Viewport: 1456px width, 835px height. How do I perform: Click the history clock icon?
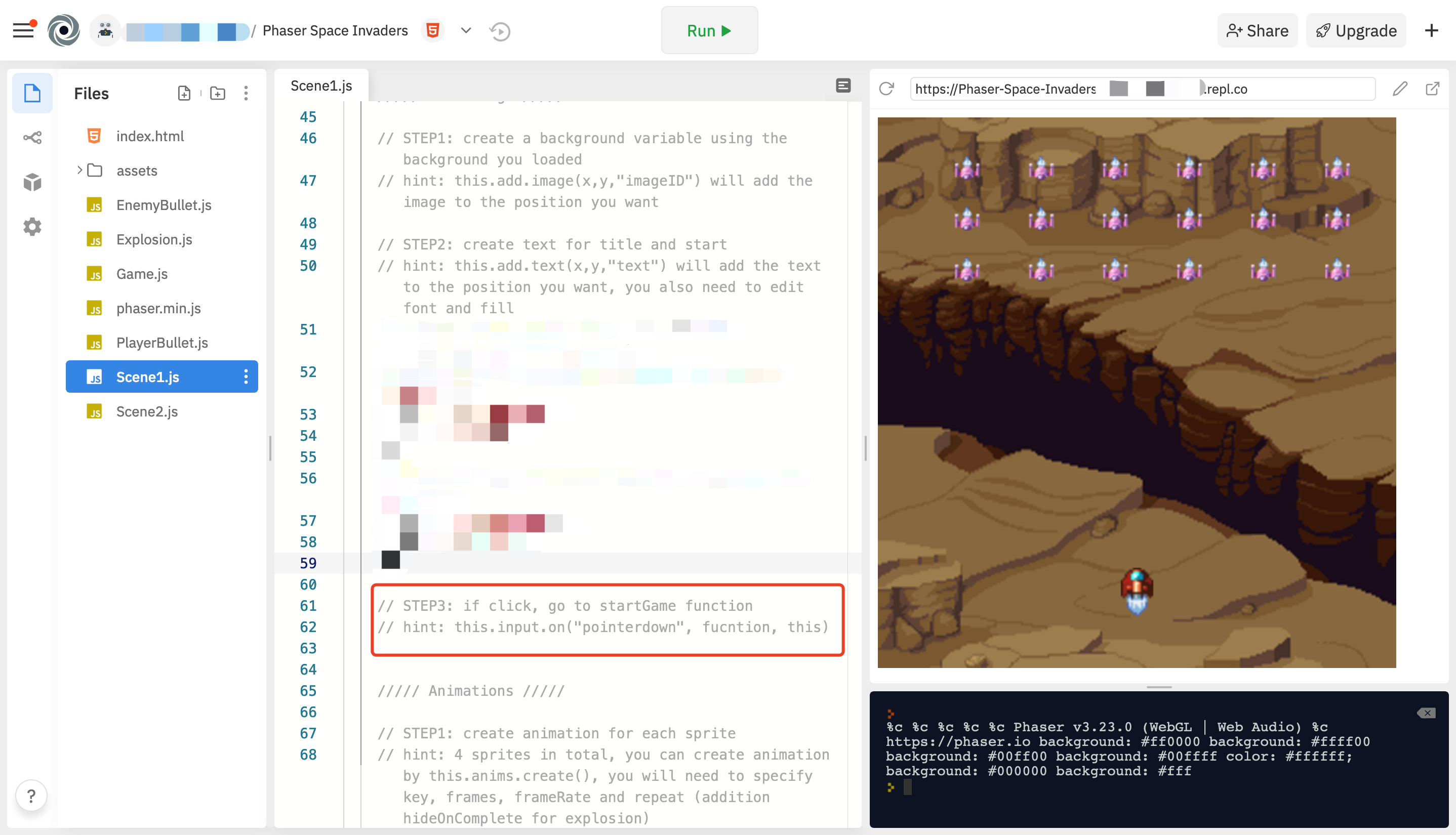pos(500,31)
